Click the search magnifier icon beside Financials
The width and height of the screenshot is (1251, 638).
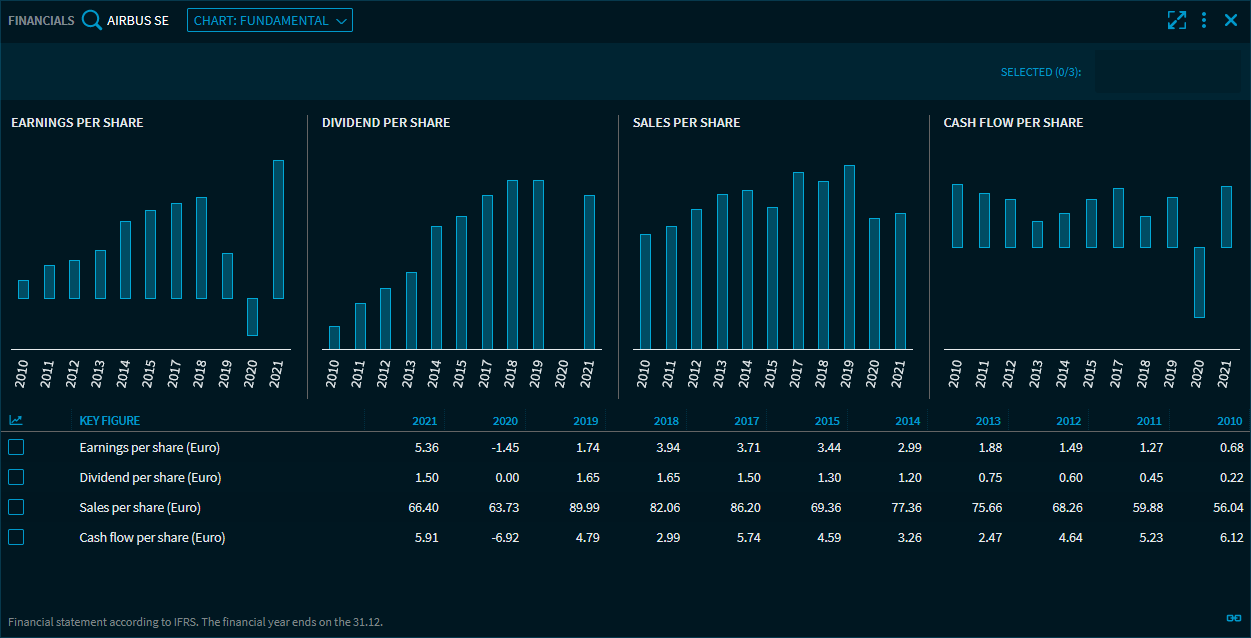92,20
